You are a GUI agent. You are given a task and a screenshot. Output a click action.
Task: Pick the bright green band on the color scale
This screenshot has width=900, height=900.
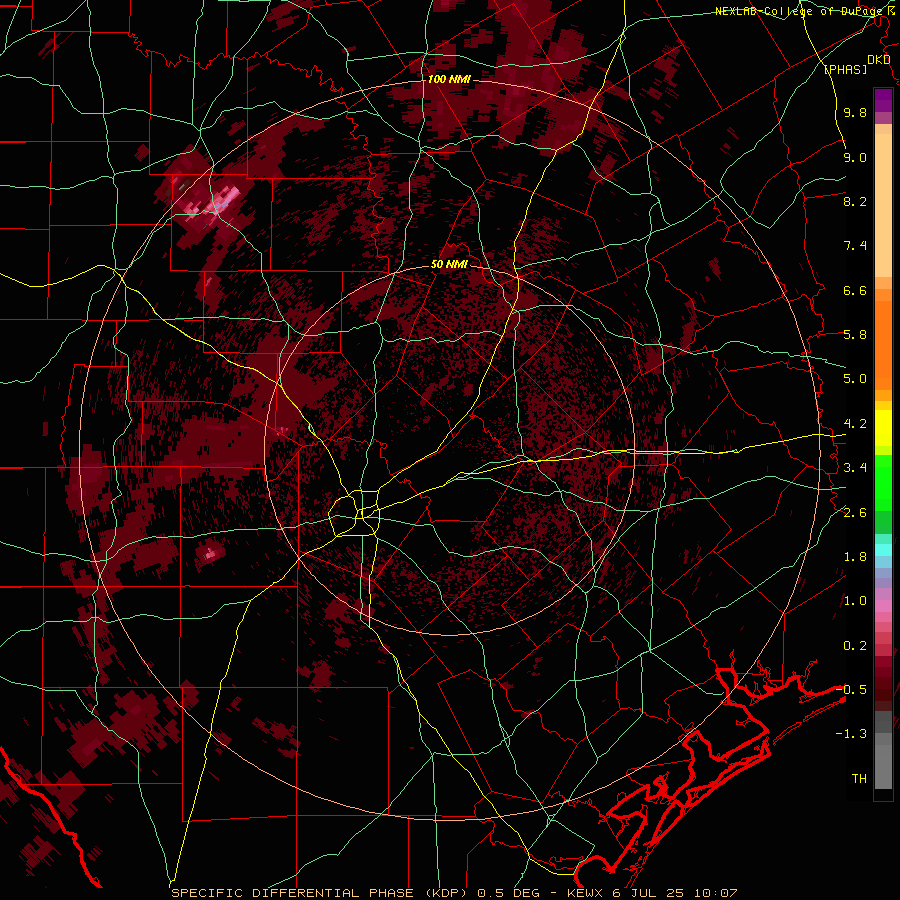[x=883, y=482]
